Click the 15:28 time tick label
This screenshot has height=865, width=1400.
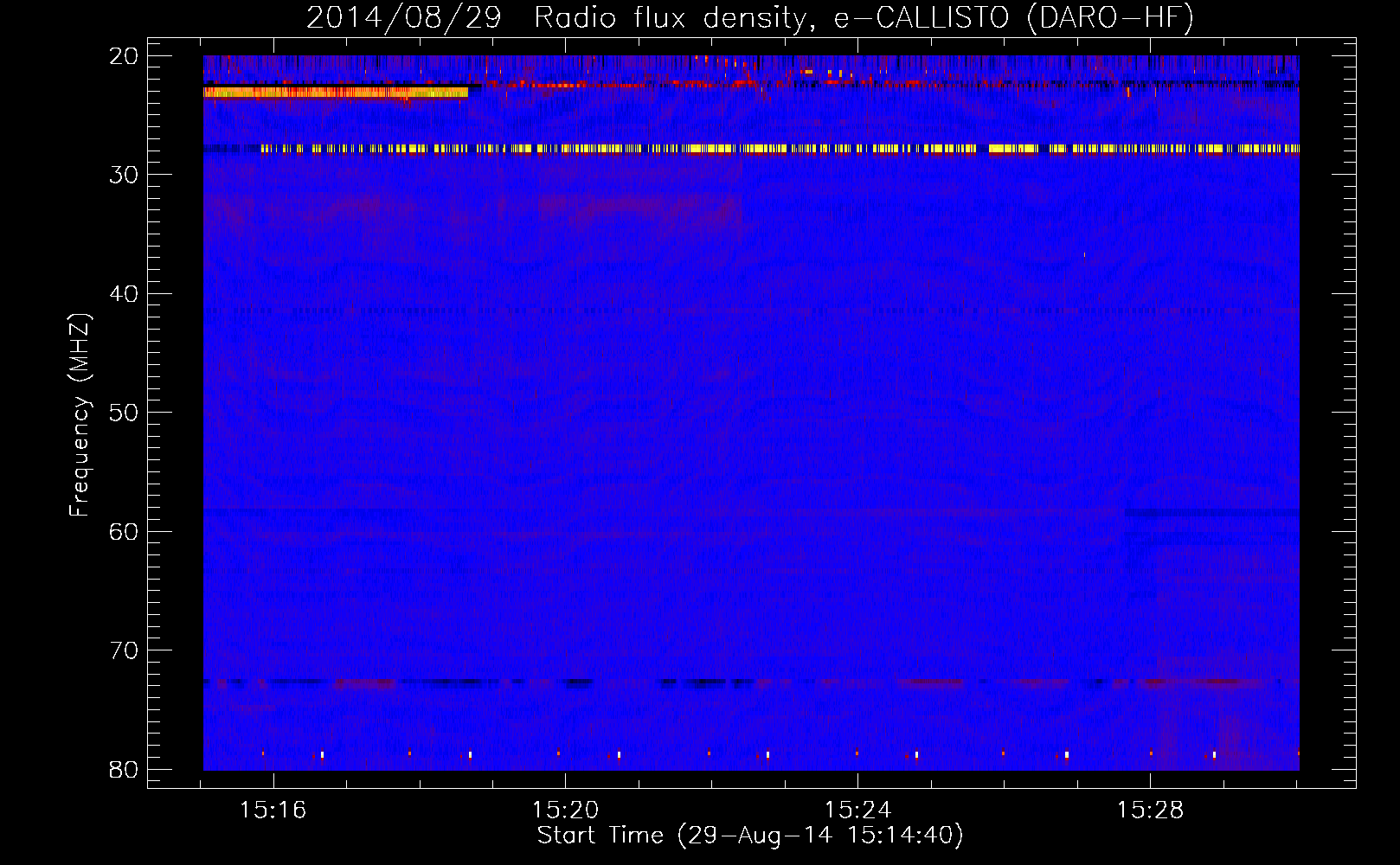coord(1150,811)
